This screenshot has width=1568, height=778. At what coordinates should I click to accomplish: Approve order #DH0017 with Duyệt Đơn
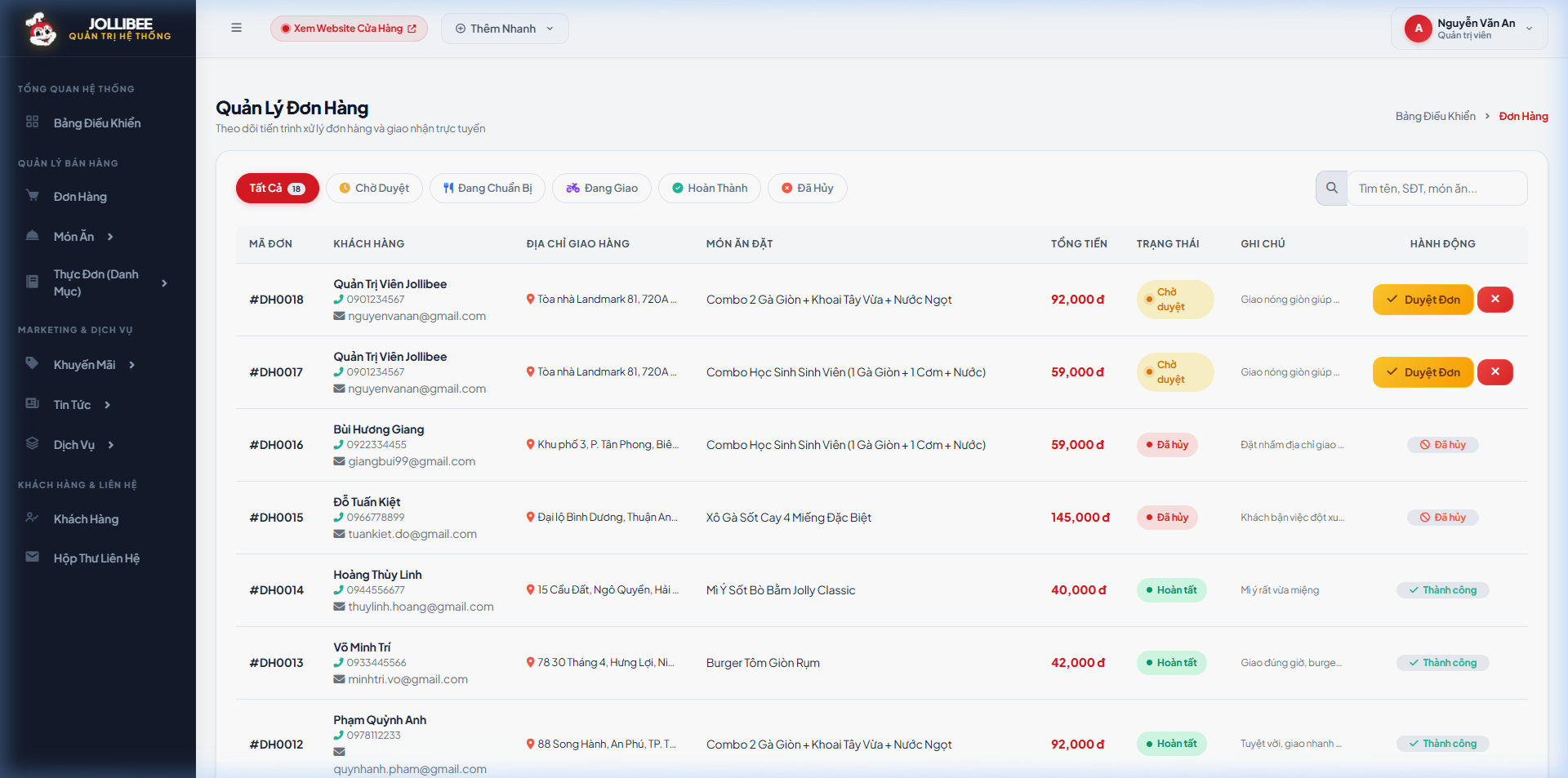[1423, 372]
